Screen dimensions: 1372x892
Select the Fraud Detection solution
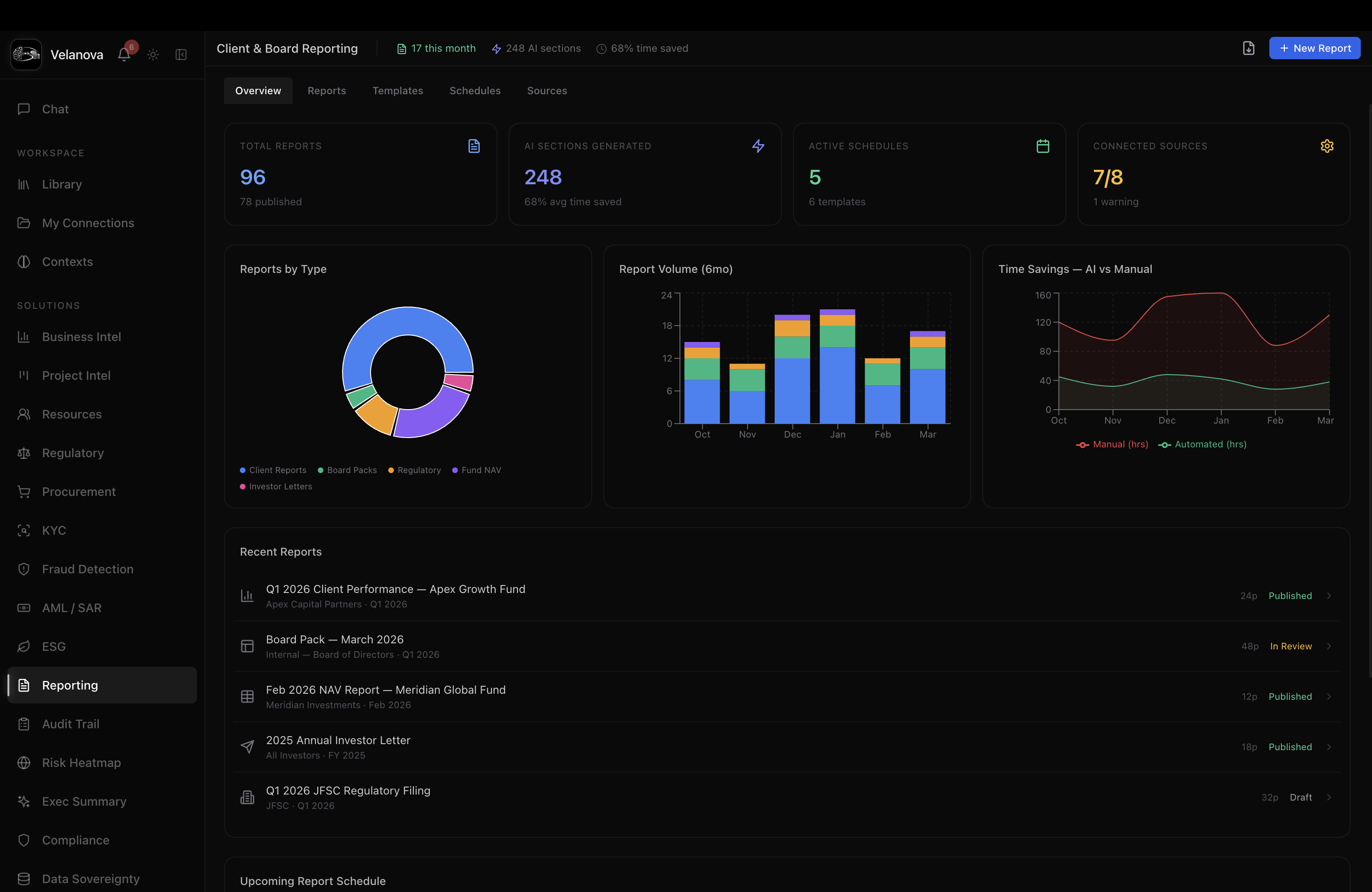click(88, 569)
